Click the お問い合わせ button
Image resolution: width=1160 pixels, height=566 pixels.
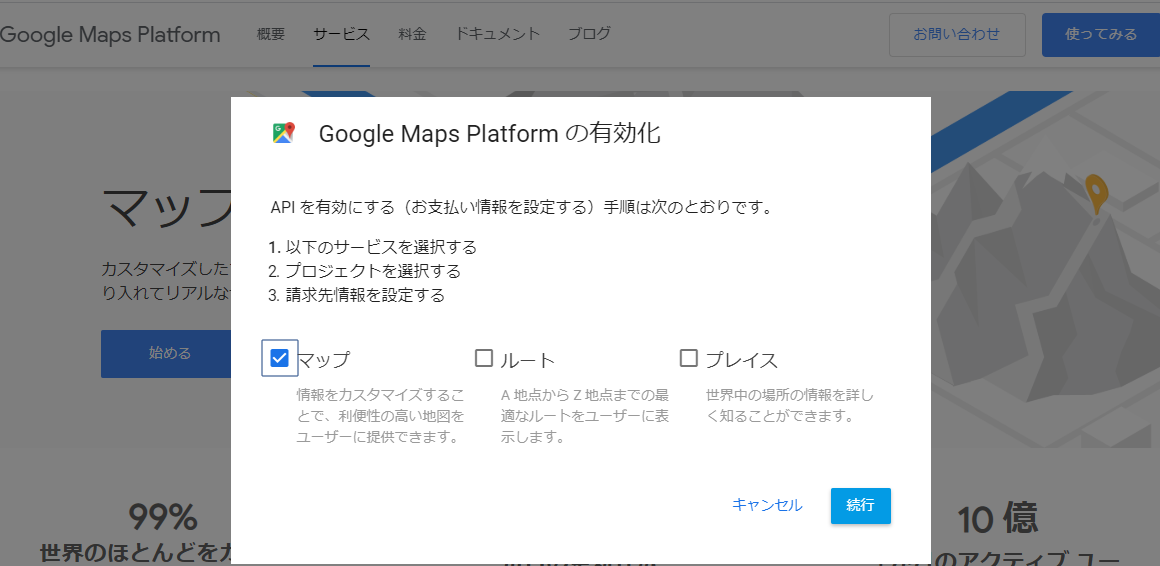[x=957, y=35]
